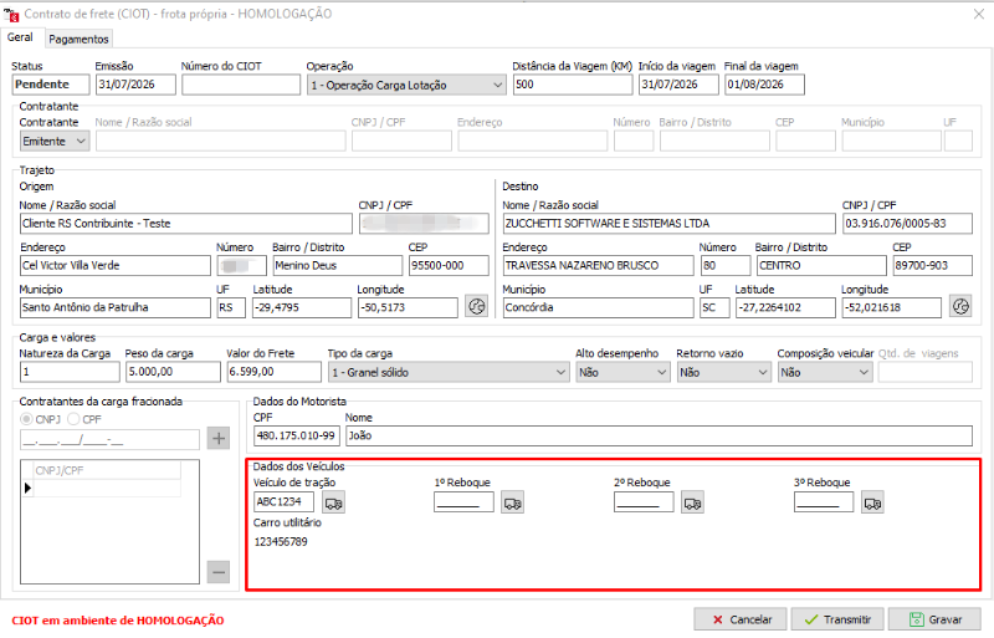Remove entry with the minus button
This screenshot has width=994, height=638.
click(x=218, y=572)
